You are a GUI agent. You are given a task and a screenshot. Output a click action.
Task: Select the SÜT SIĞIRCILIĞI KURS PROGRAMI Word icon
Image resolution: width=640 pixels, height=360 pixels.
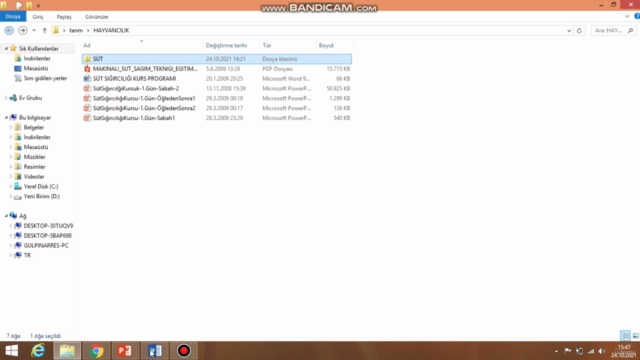(x=87, y=78)
